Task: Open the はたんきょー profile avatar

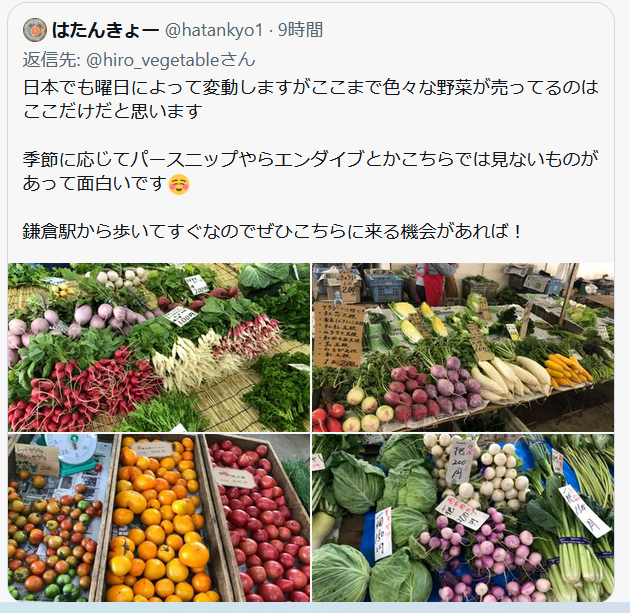Action: (35, 30)
